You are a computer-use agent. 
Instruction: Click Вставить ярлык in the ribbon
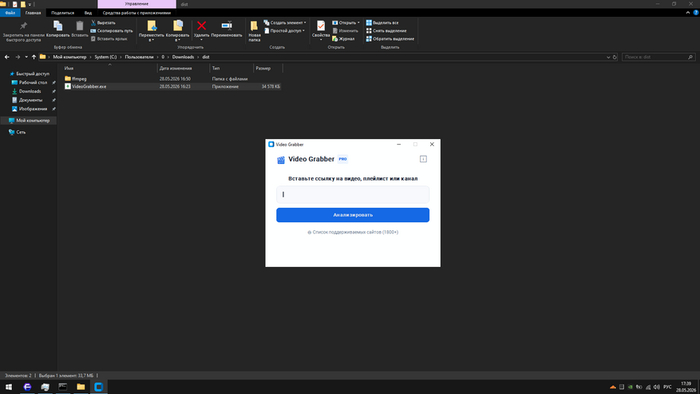pyautogui.click(x=109, y=39)
